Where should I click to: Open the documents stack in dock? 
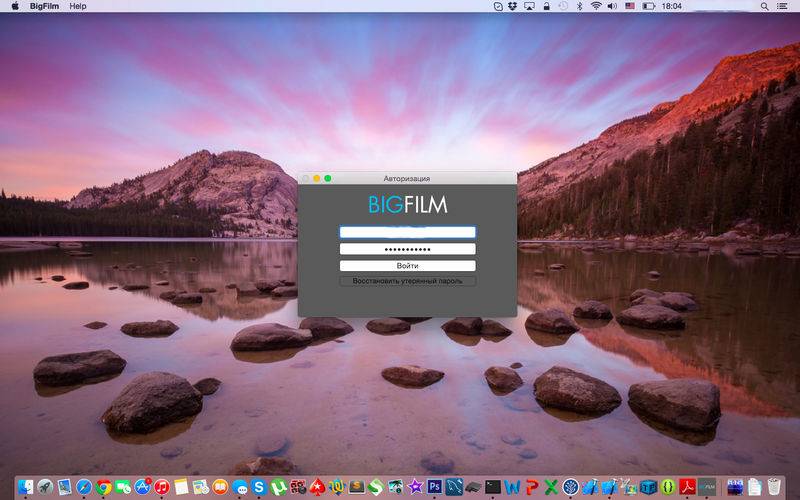754,487
